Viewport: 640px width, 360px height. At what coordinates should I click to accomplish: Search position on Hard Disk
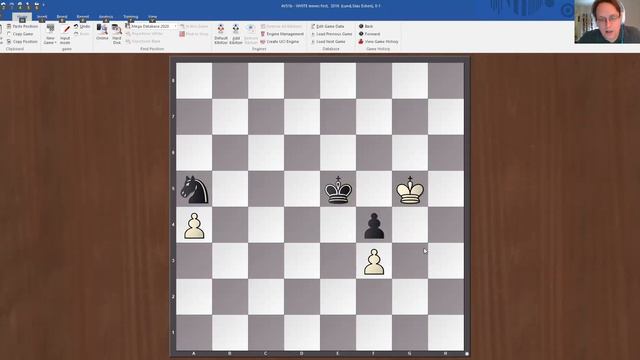point(117,34)
